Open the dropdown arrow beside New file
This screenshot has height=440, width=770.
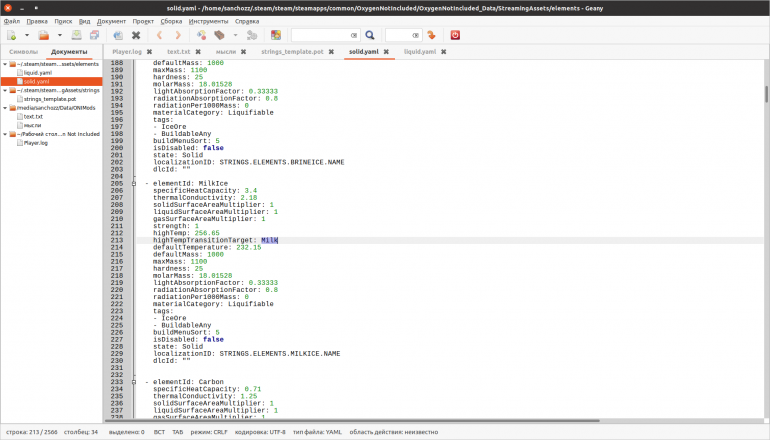point(25,35)
